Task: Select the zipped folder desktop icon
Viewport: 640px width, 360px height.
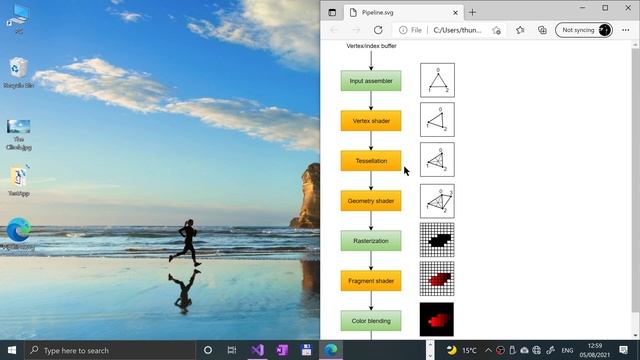Action: [19, 181]
